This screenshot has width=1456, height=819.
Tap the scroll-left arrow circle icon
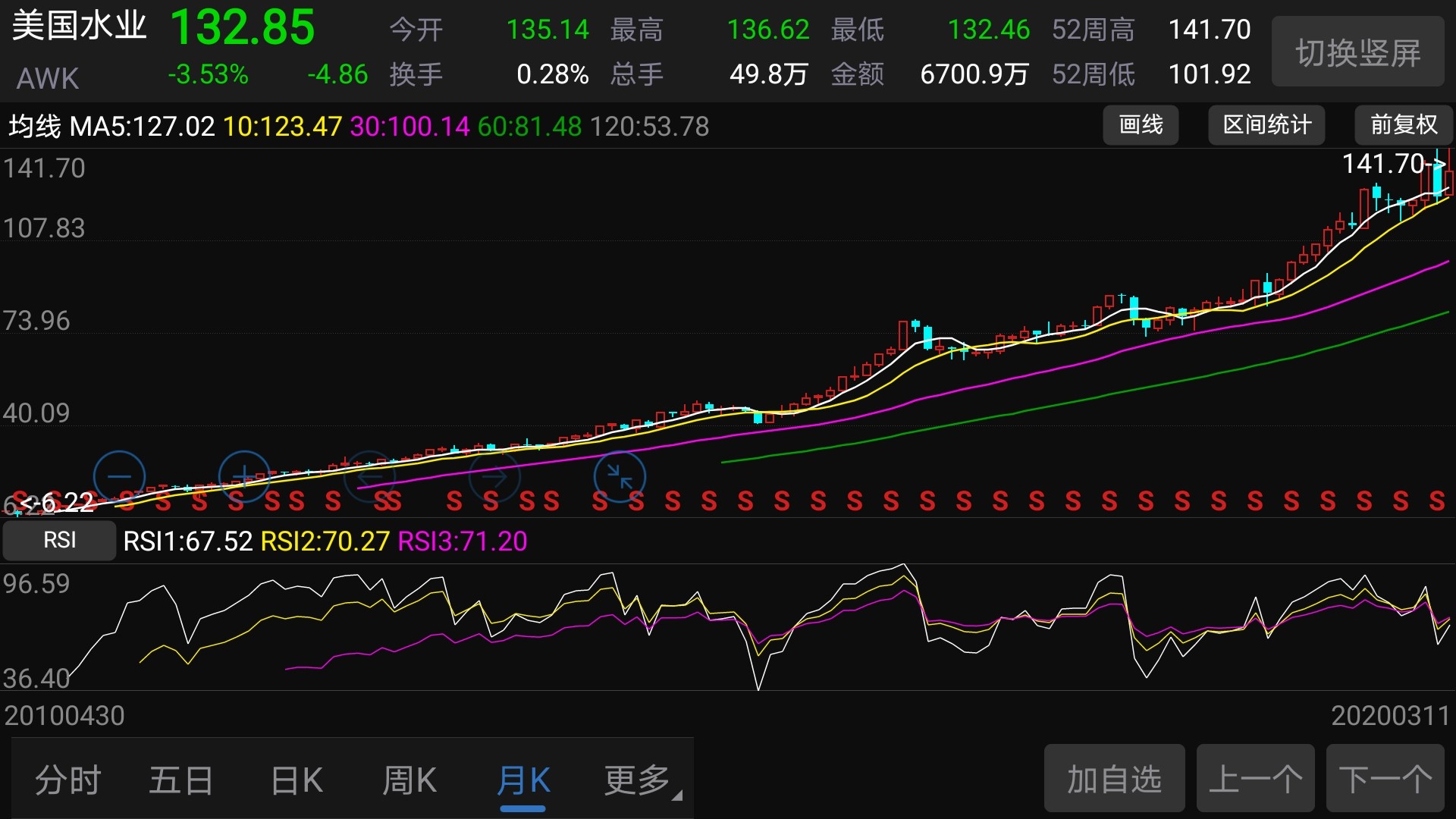click(369, 476)
